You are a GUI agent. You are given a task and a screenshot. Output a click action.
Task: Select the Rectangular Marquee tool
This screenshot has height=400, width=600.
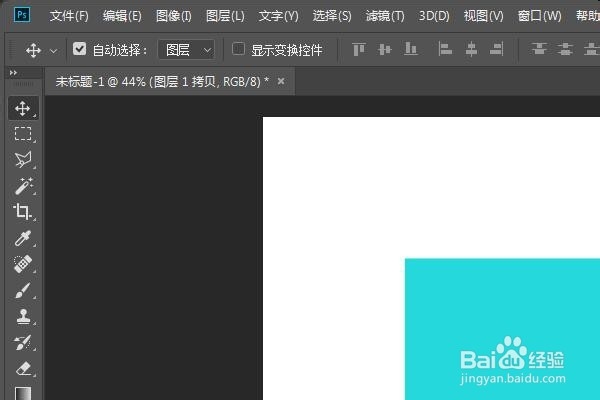point(23,134)
